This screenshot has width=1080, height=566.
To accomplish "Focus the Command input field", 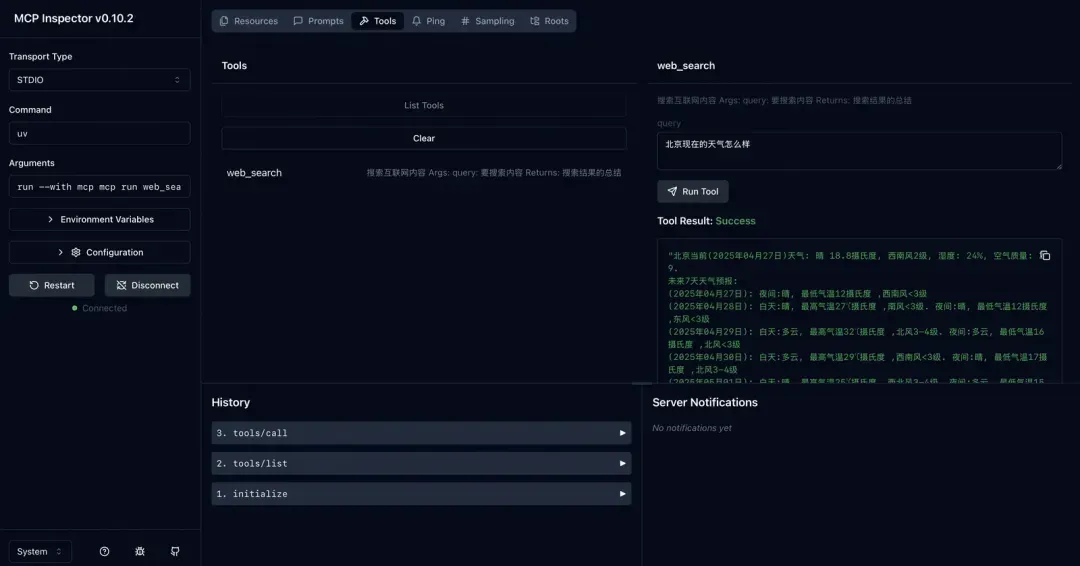I will [x=99, y=134].
